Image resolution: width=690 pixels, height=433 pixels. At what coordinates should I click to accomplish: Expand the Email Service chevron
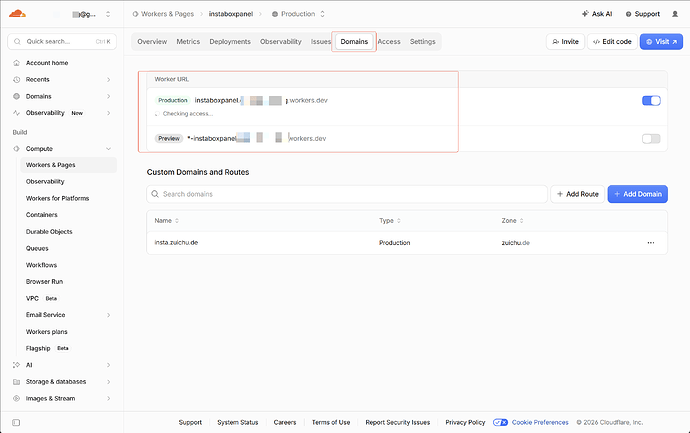[x=108, y=315]
